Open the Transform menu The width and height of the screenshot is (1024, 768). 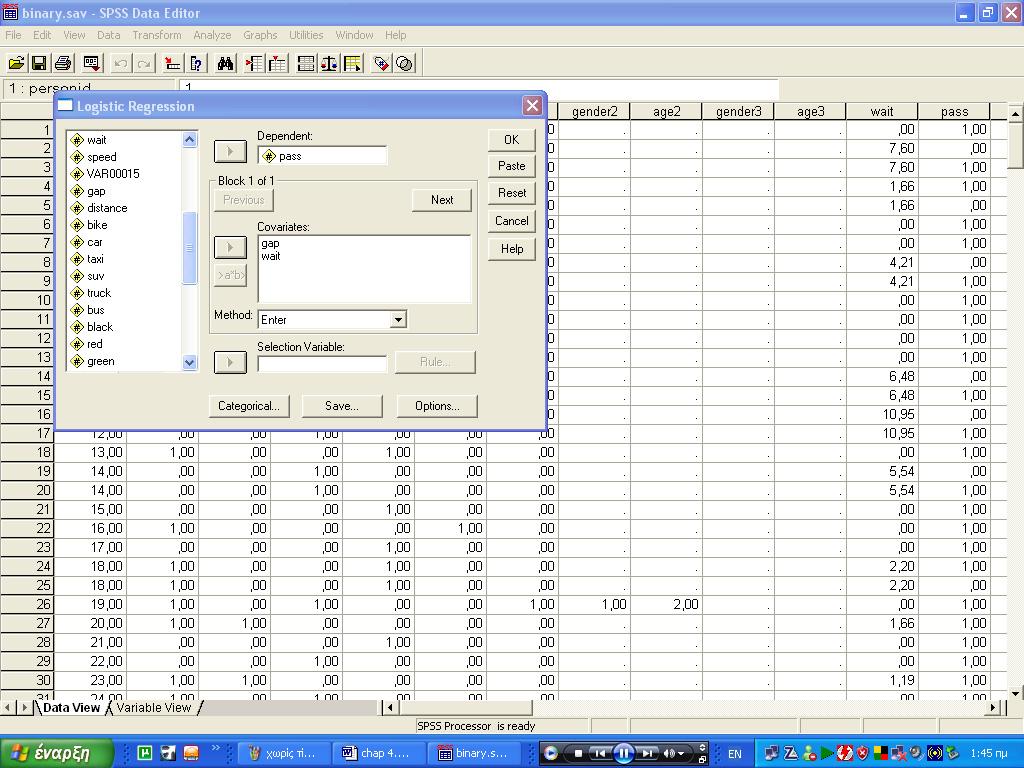coord(157,35)
